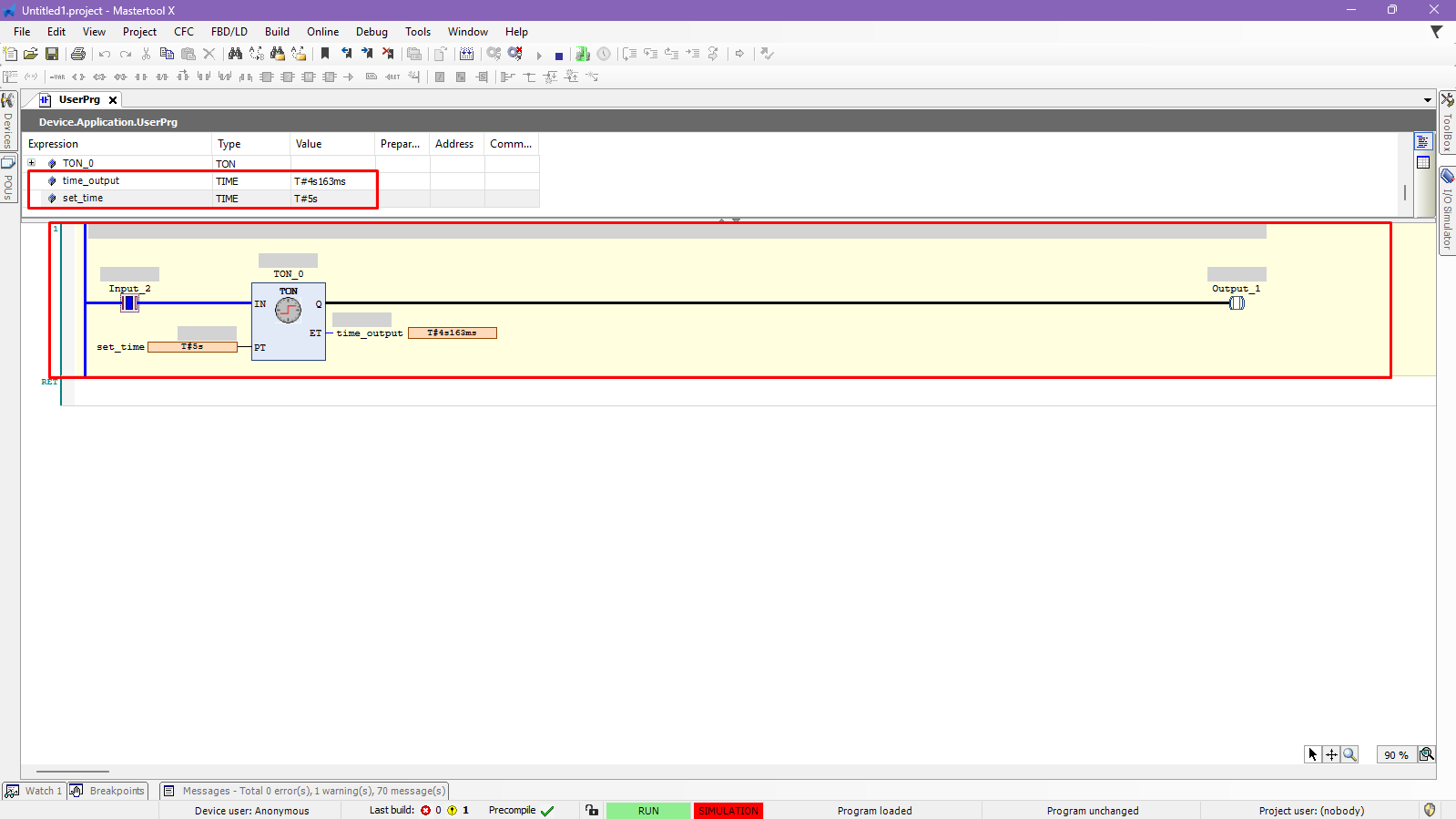
Task: Open the file icon in toolbar
Action: pos(31,55)
